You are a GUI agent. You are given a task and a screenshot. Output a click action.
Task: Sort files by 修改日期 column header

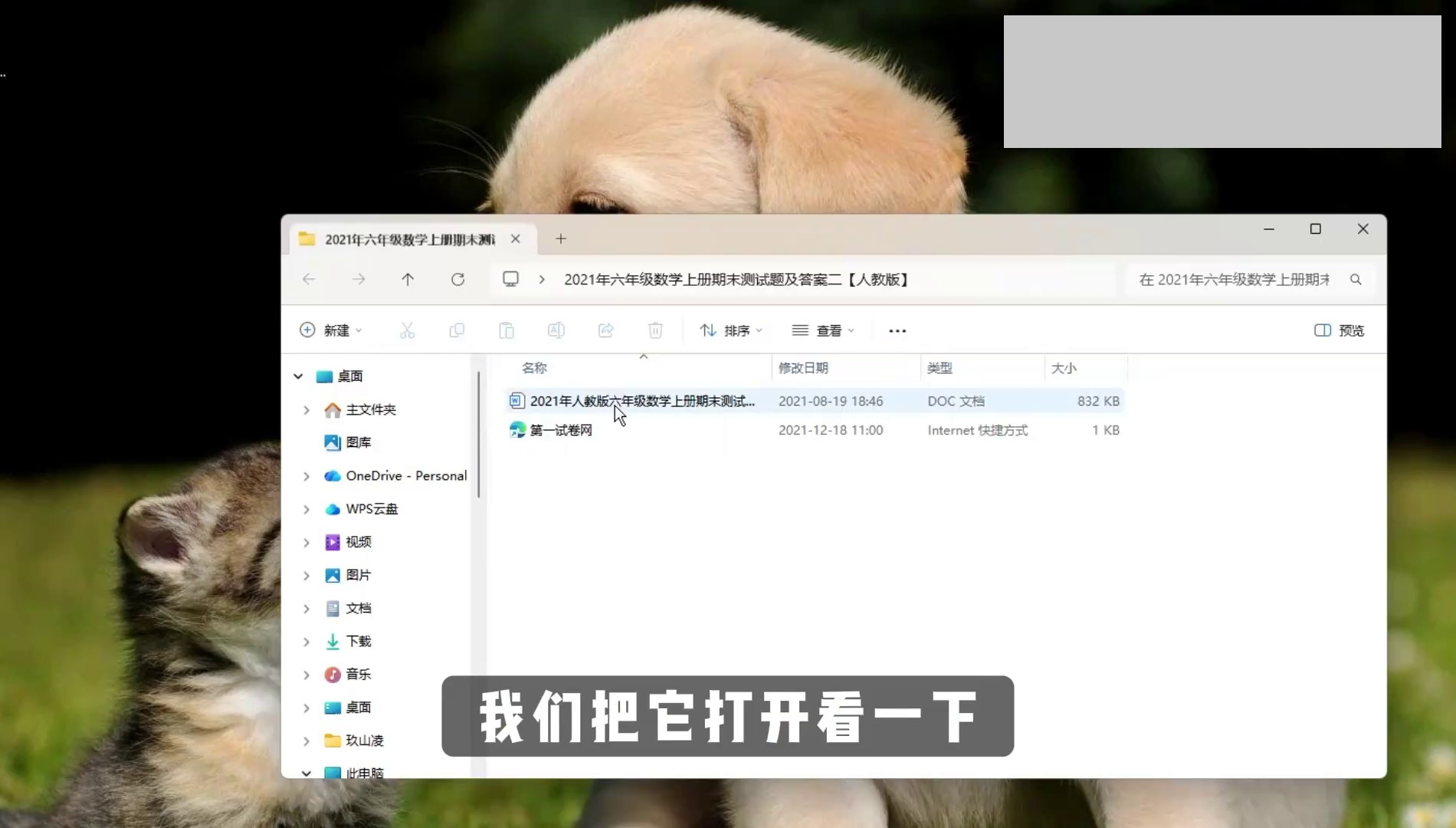[x=803, y=368]
